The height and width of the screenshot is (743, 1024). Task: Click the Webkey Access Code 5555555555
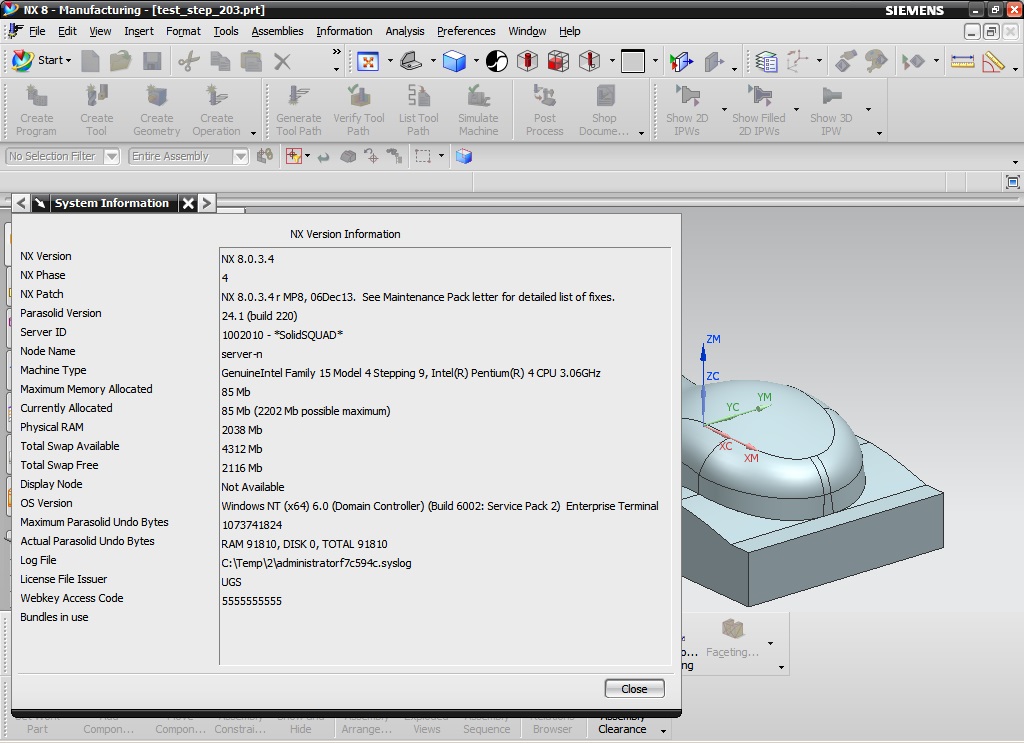251,601
